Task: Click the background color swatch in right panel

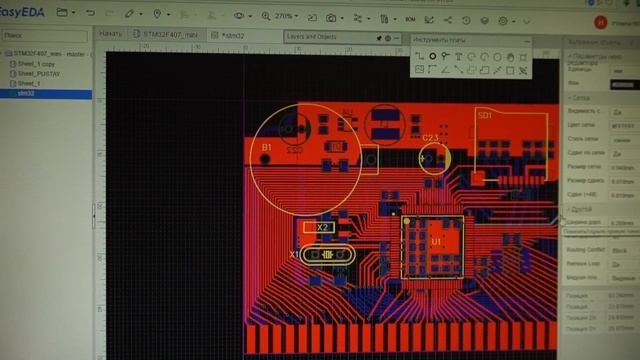Action: [x=624, y=85]
